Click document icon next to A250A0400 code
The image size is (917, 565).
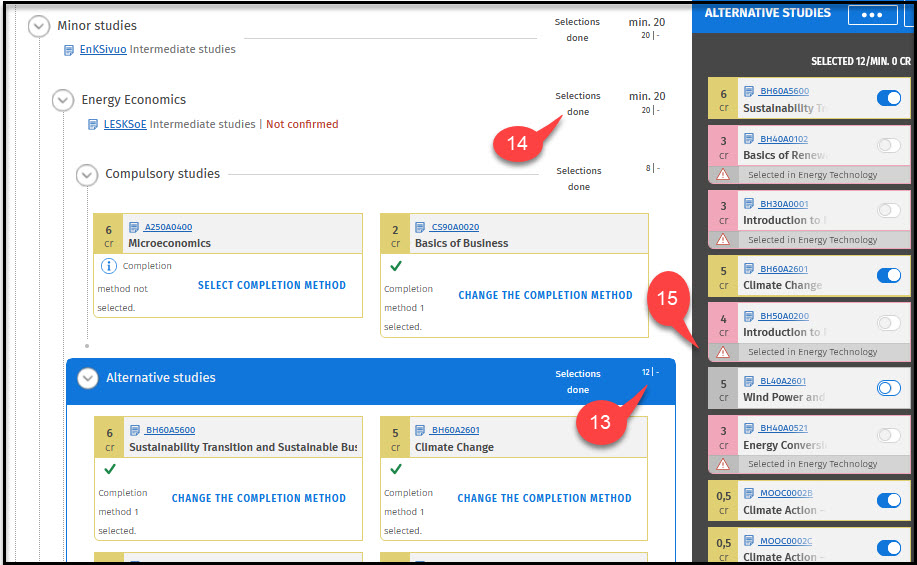click(x=135, y=227)
